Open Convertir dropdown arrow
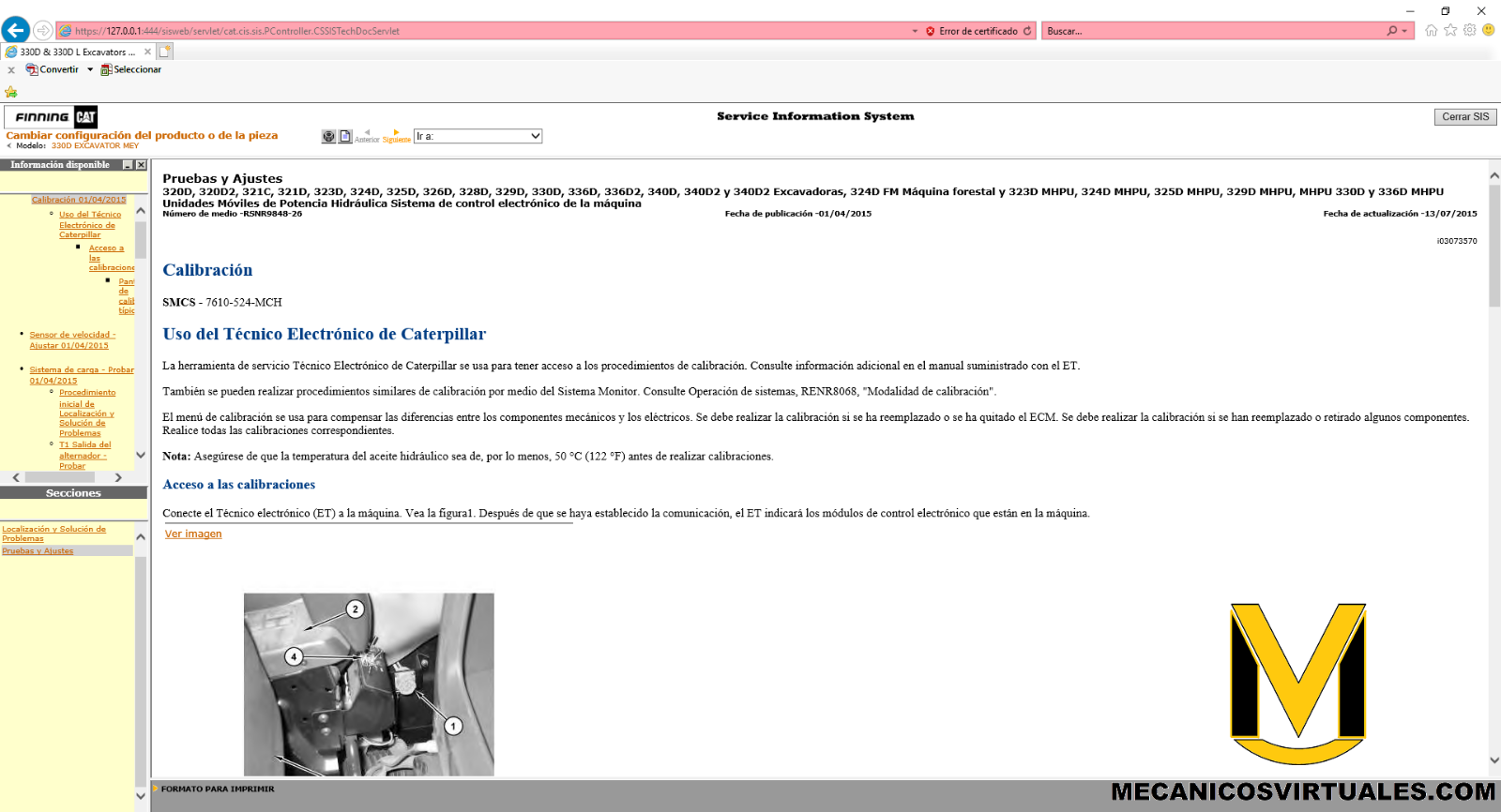The height and width of the screenshot is (812, 1501). [90, 69]
